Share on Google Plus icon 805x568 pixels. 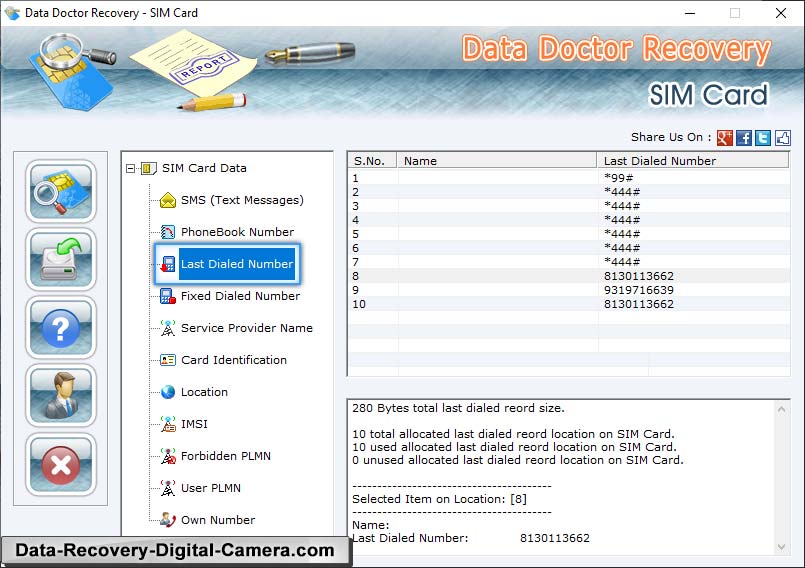click(x=724, y=138)
